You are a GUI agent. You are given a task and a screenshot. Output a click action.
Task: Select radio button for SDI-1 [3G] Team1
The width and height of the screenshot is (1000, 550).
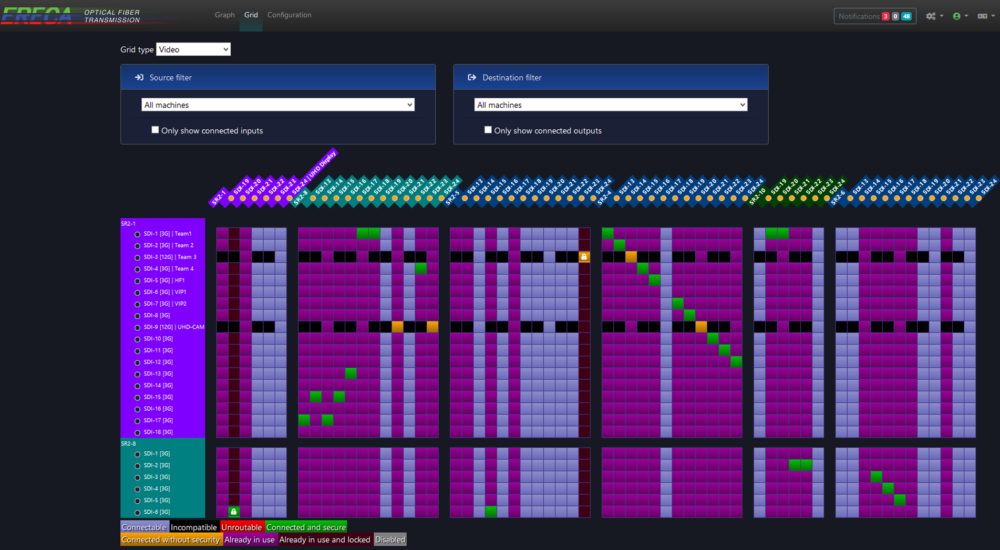click(x=137, y=233)
